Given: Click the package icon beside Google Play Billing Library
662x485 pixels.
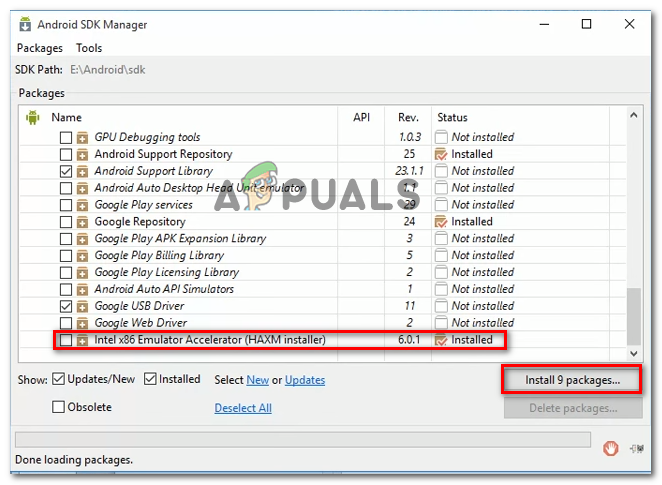Looking at the screenshot, I should point(82,256).
